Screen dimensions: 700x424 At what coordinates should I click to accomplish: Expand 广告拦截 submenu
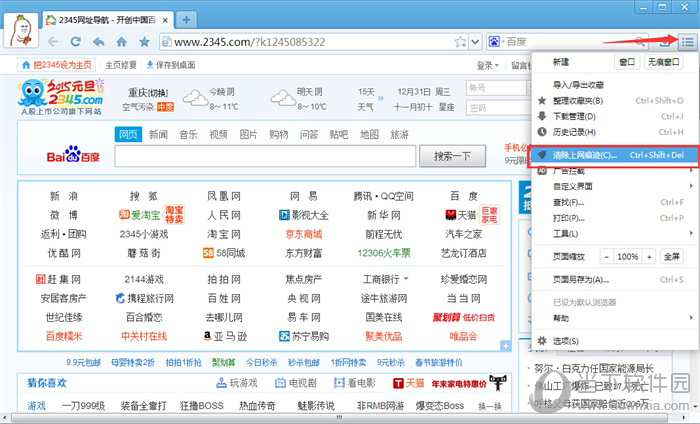[615, 171]
